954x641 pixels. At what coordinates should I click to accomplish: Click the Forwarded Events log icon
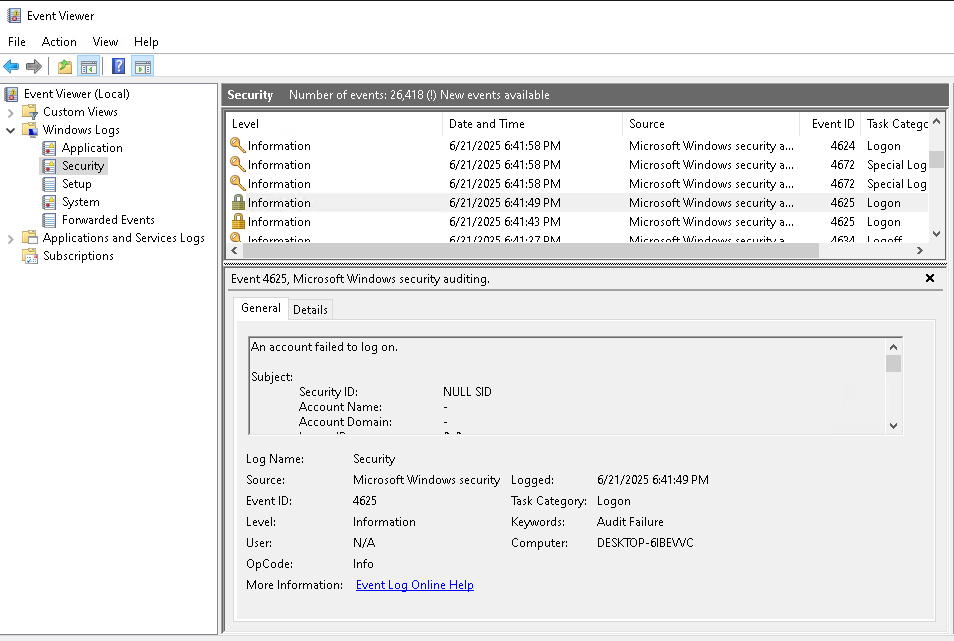(49, 220)
